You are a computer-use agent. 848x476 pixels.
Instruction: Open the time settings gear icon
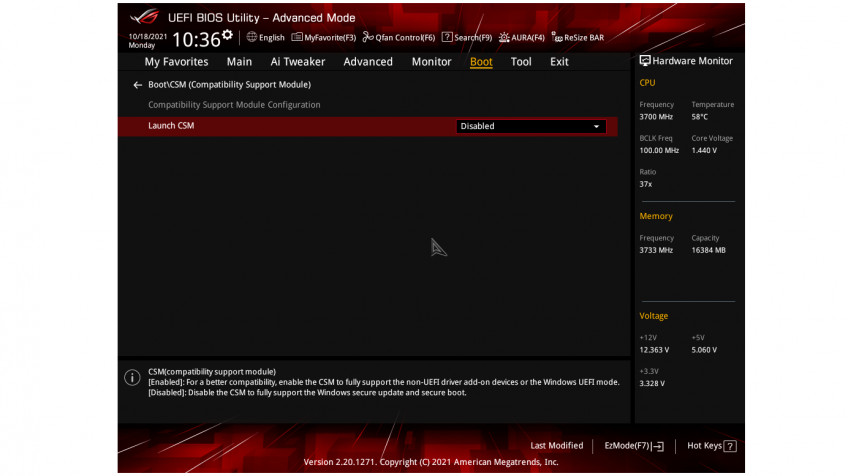228,35
